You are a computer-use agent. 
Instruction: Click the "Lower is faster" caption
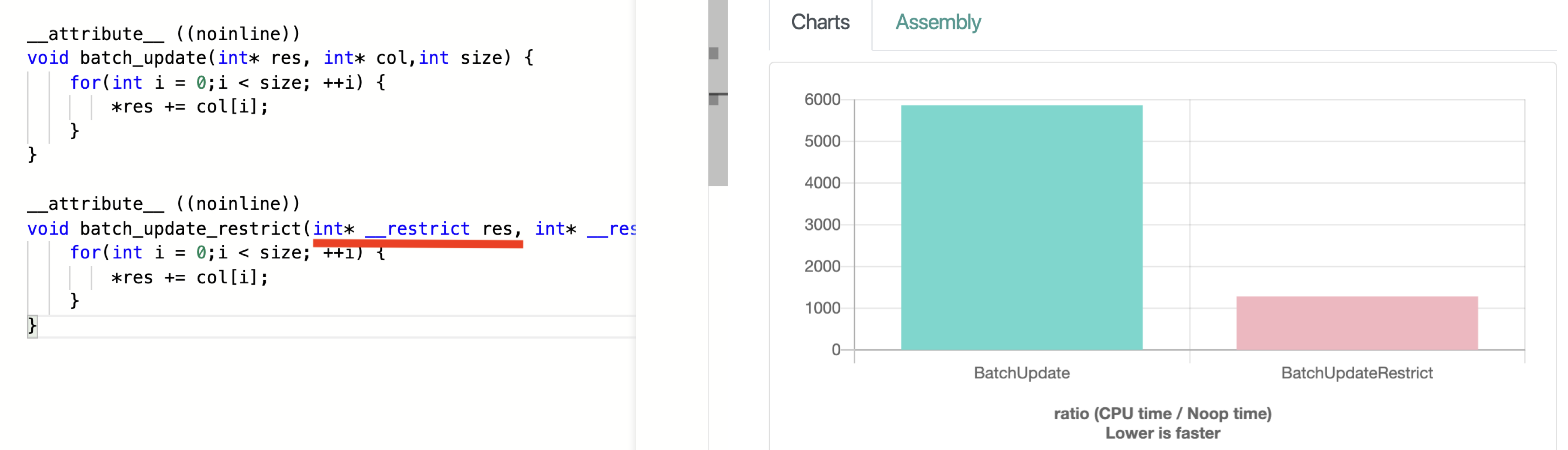pos(1162,433)
